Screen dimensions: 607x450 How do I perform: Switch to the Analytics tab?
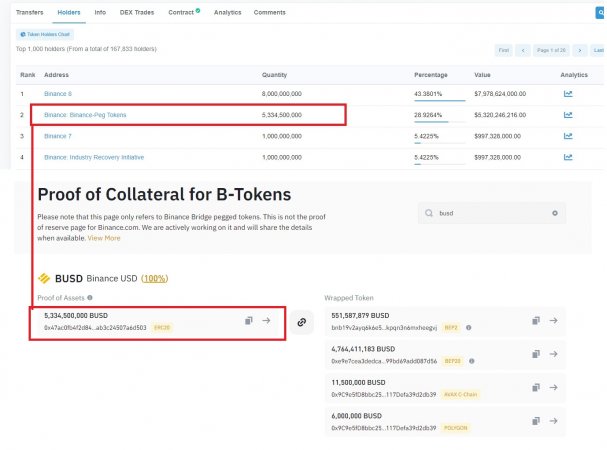tap(228, 12)
